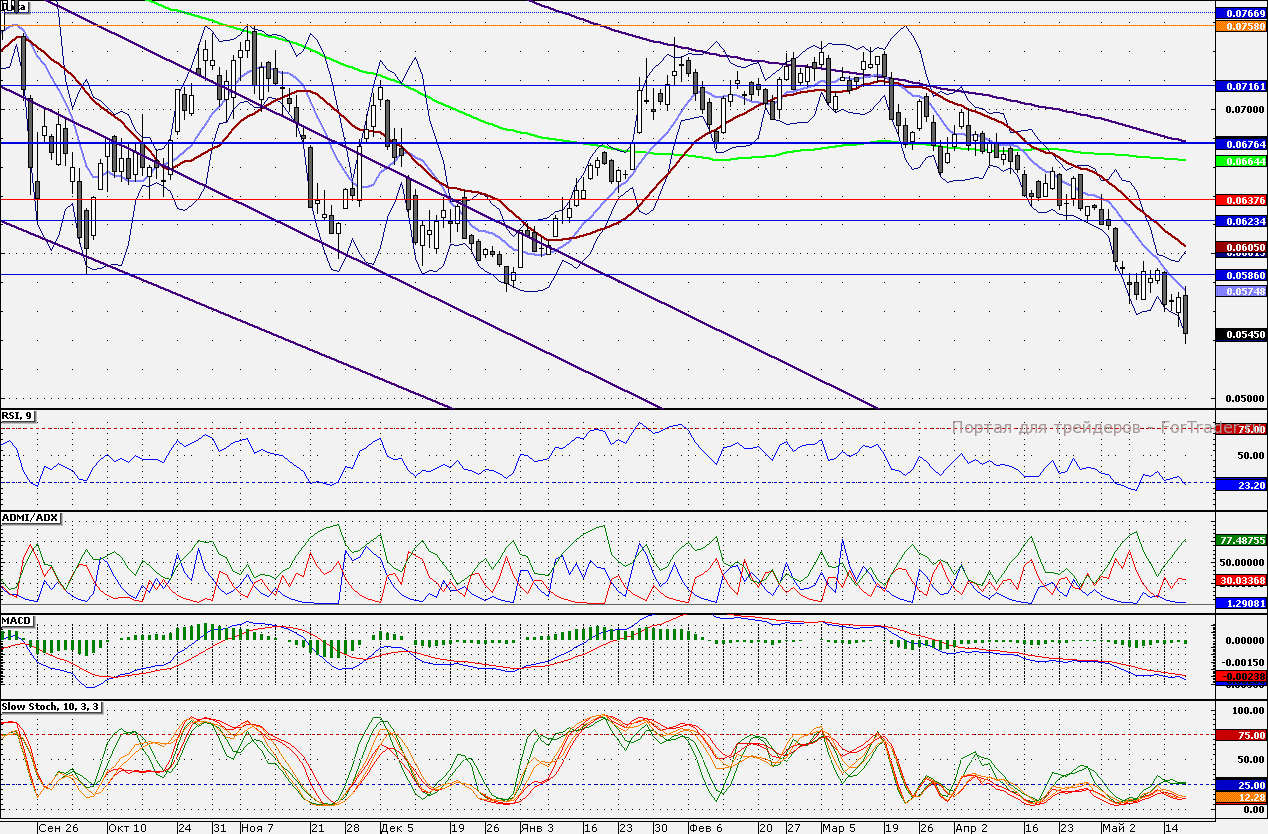Screen dimensions: 1268x834
Task: Select the Мар 5 date marker
Action: tap(838, 828)
